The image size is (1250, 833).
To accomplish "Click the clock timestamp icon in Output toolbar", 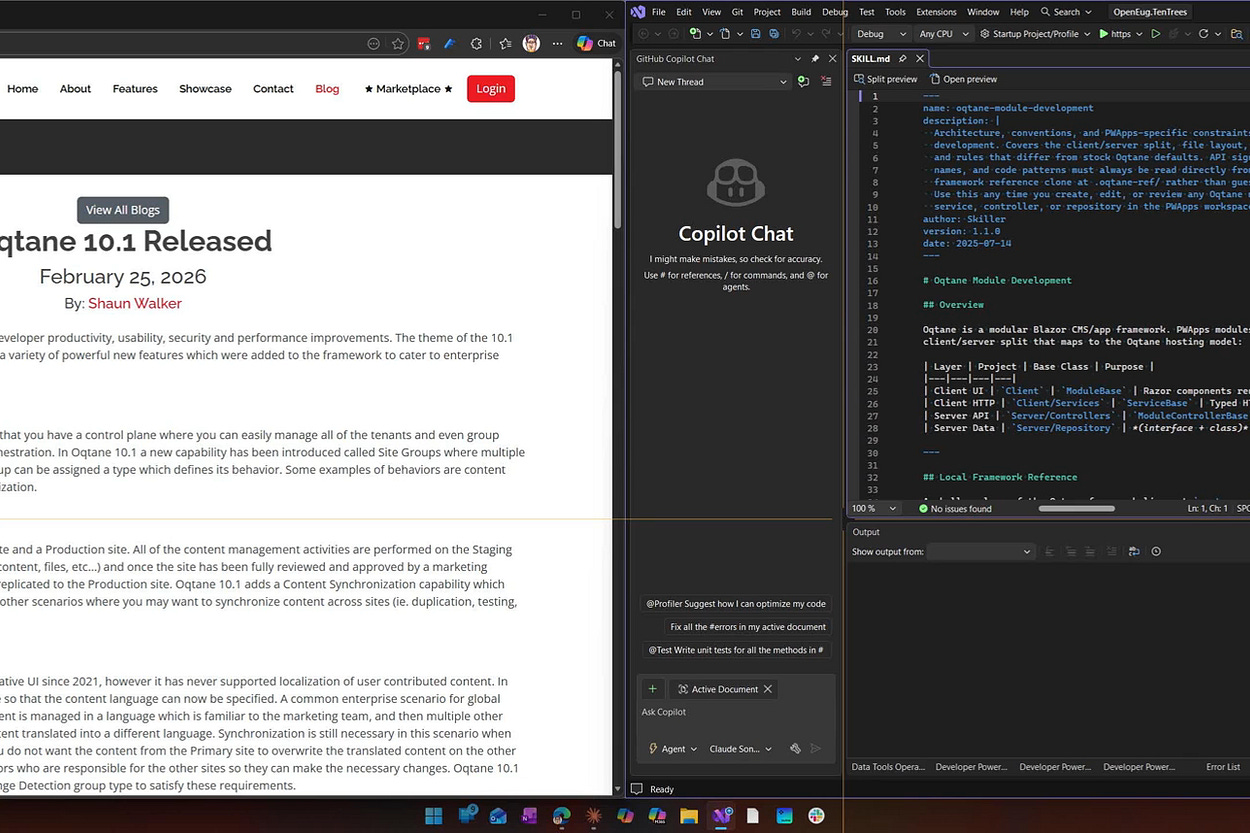I will [1156, 552].
